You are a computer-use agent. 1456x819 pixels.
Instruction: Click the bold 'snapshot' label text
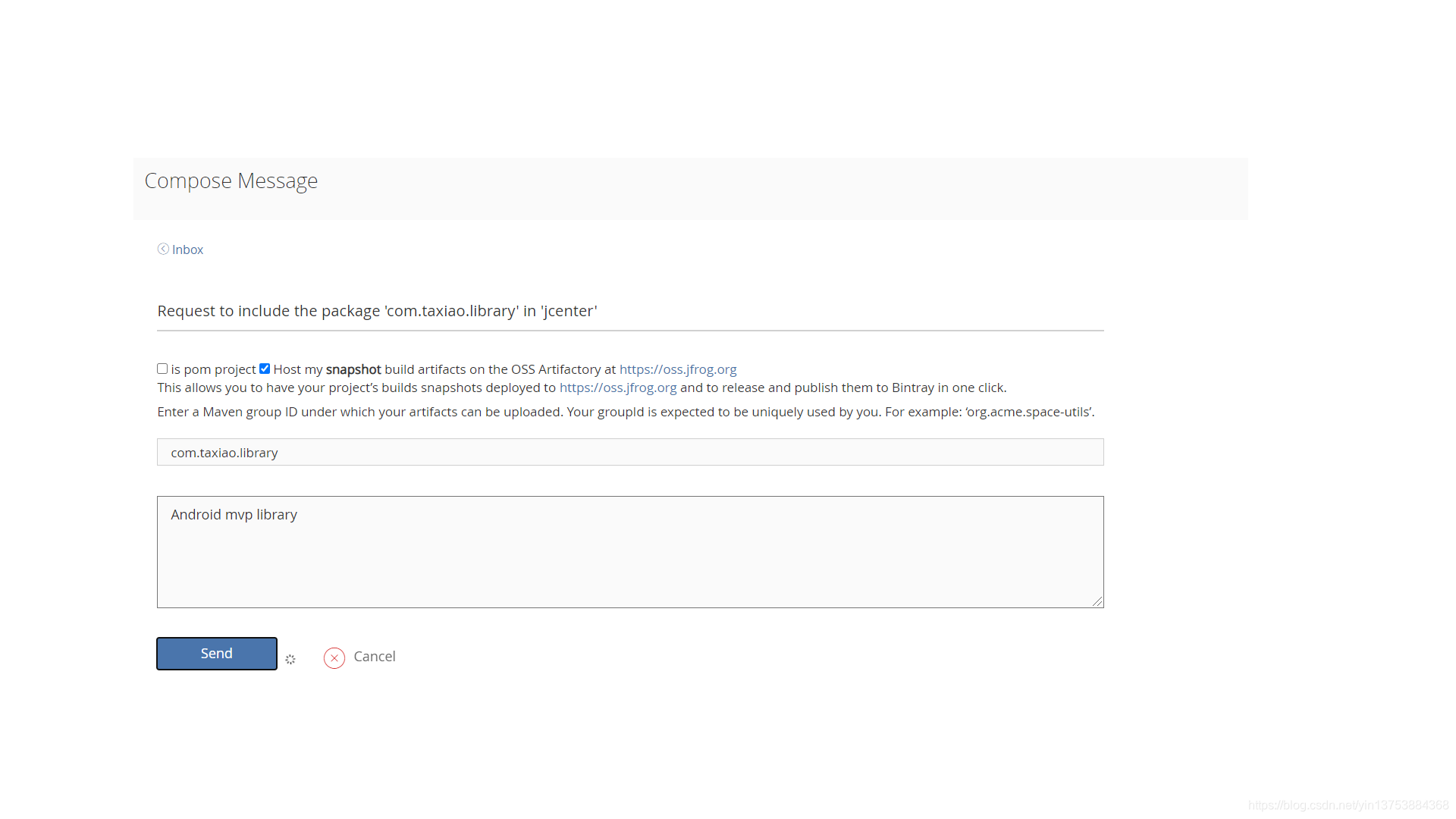tap(353, 369)
